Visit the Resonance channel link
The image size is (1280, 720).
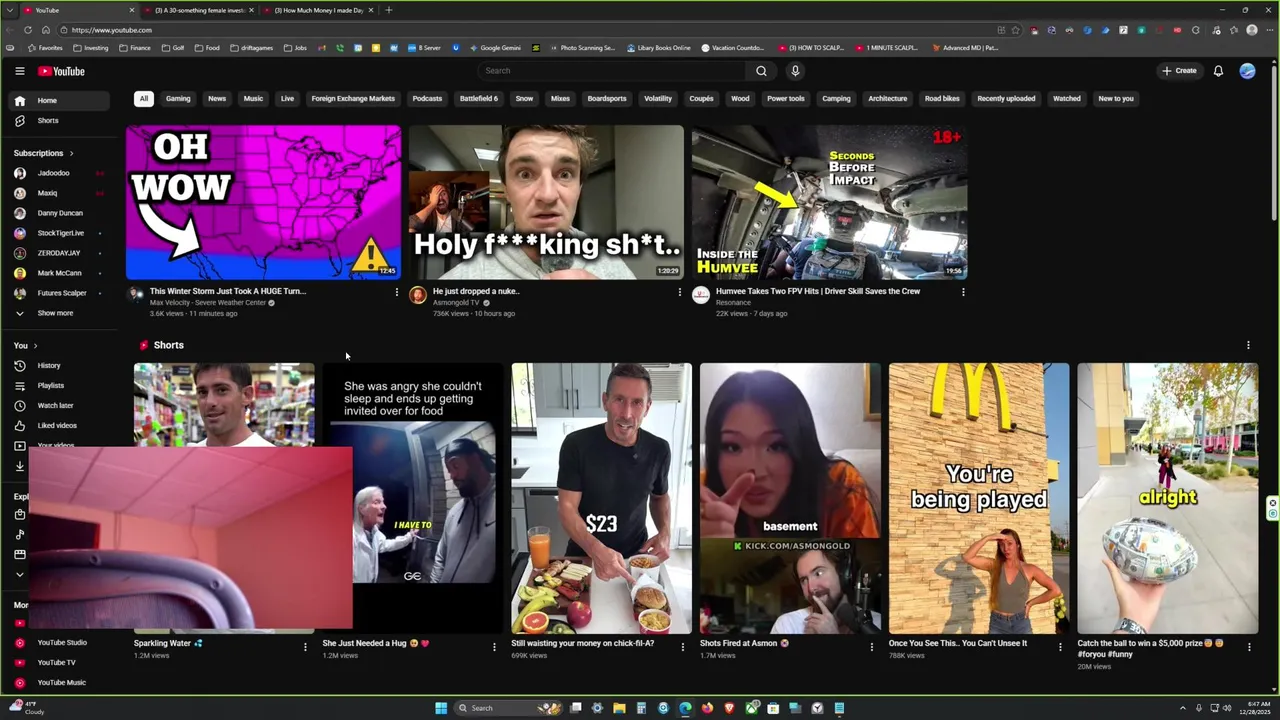(x=733, y=303)
